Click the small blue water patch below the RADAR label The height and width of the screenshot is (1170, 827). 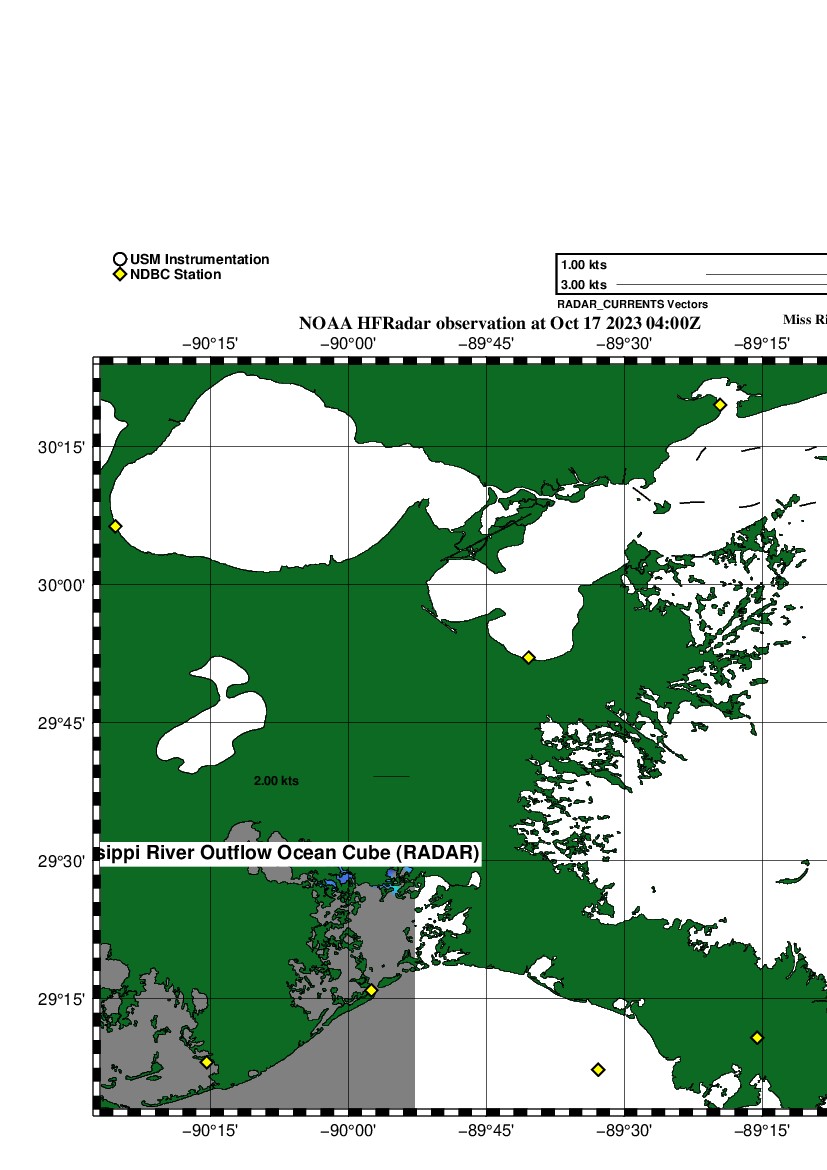click(x=345, y=877)
